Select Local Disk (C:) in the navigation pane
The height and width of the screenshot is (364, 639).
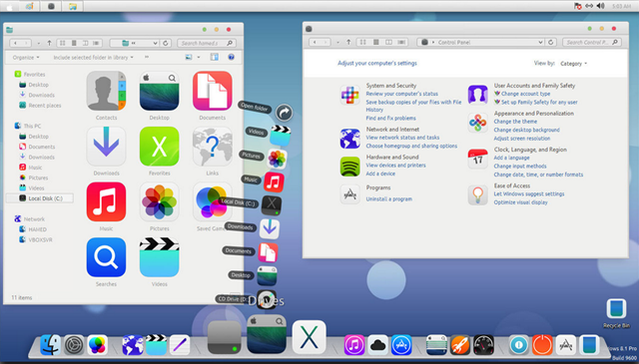tap(40, 199)
